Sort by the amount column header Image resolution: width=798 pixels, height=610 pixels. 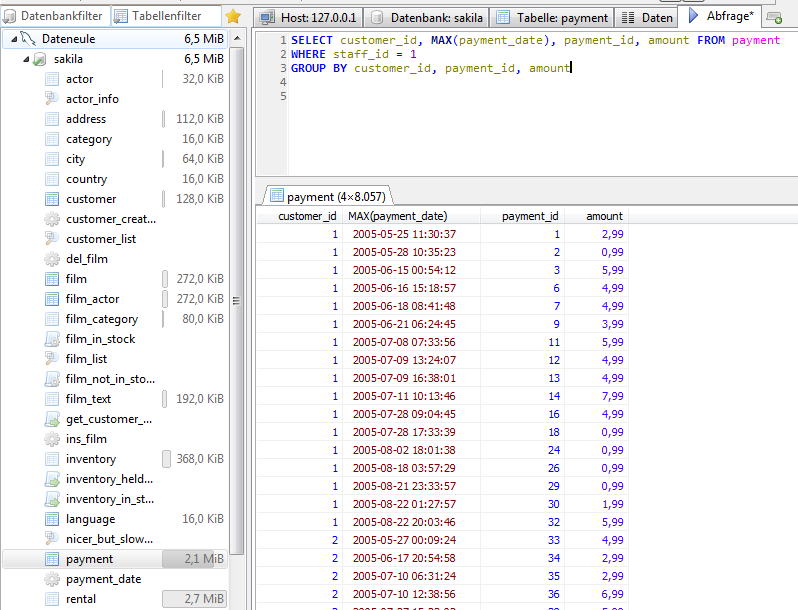coord(604,216)
